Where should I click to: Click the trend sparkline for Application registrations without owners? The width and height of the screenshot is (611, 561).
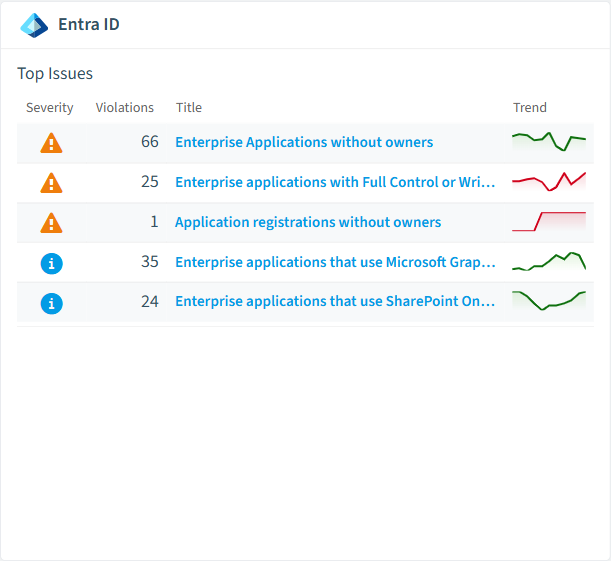pos(549,222)
